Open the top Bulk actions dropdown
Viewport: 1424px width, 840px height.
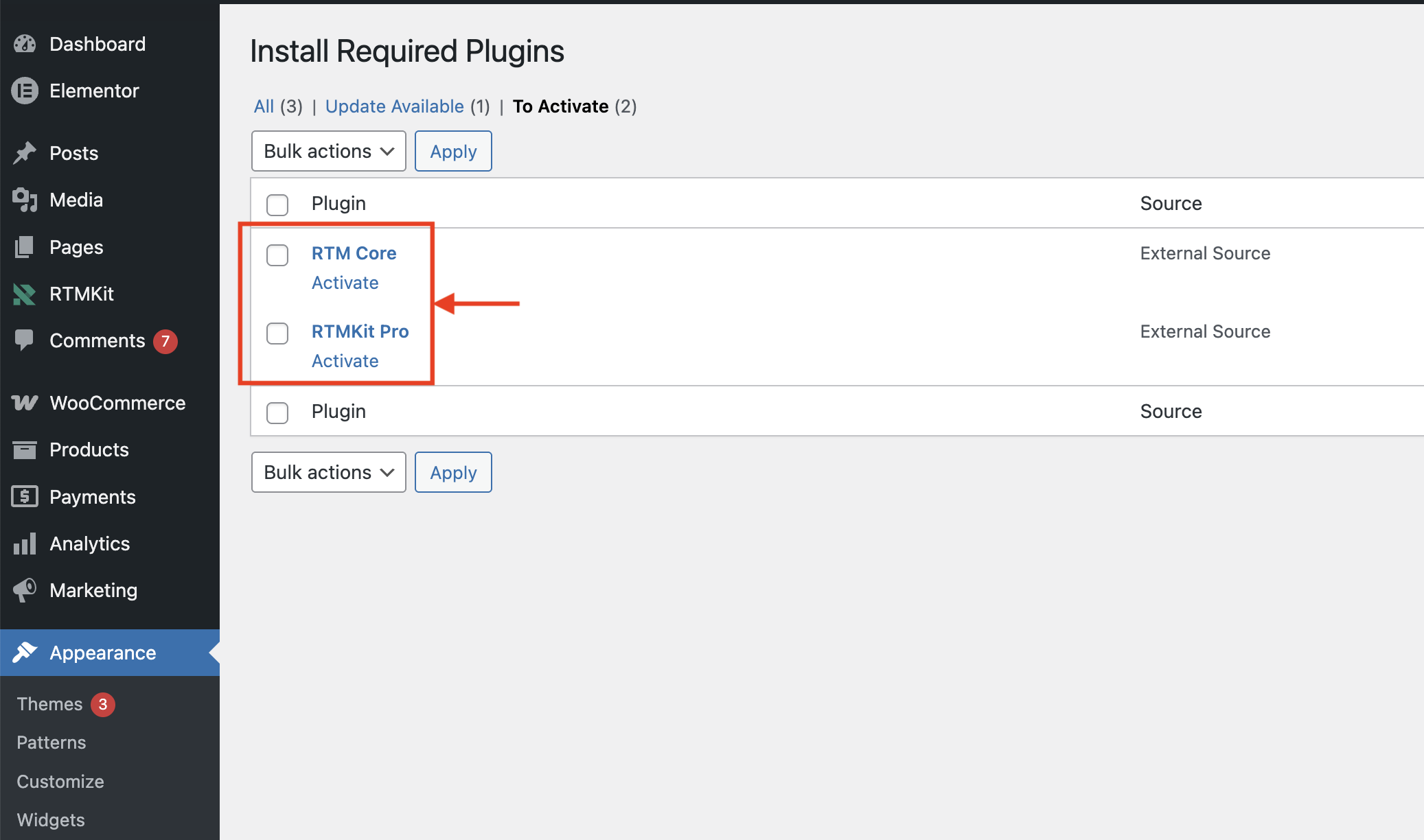(x=328, y=151)
